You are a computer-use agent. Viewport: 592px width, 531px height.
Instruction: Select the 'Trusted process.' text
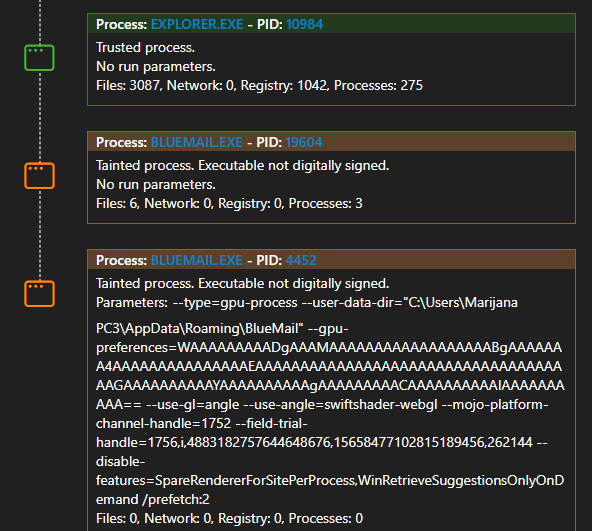point(145,48)
